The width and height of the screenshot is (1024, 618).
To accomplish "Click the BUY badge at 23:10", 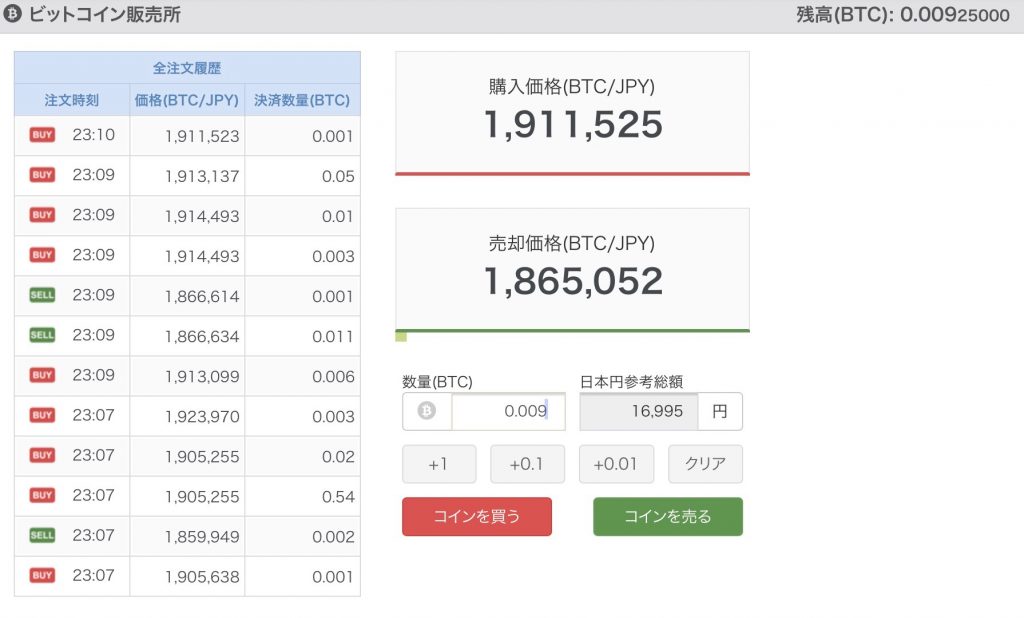I will [x=42, y=135].
